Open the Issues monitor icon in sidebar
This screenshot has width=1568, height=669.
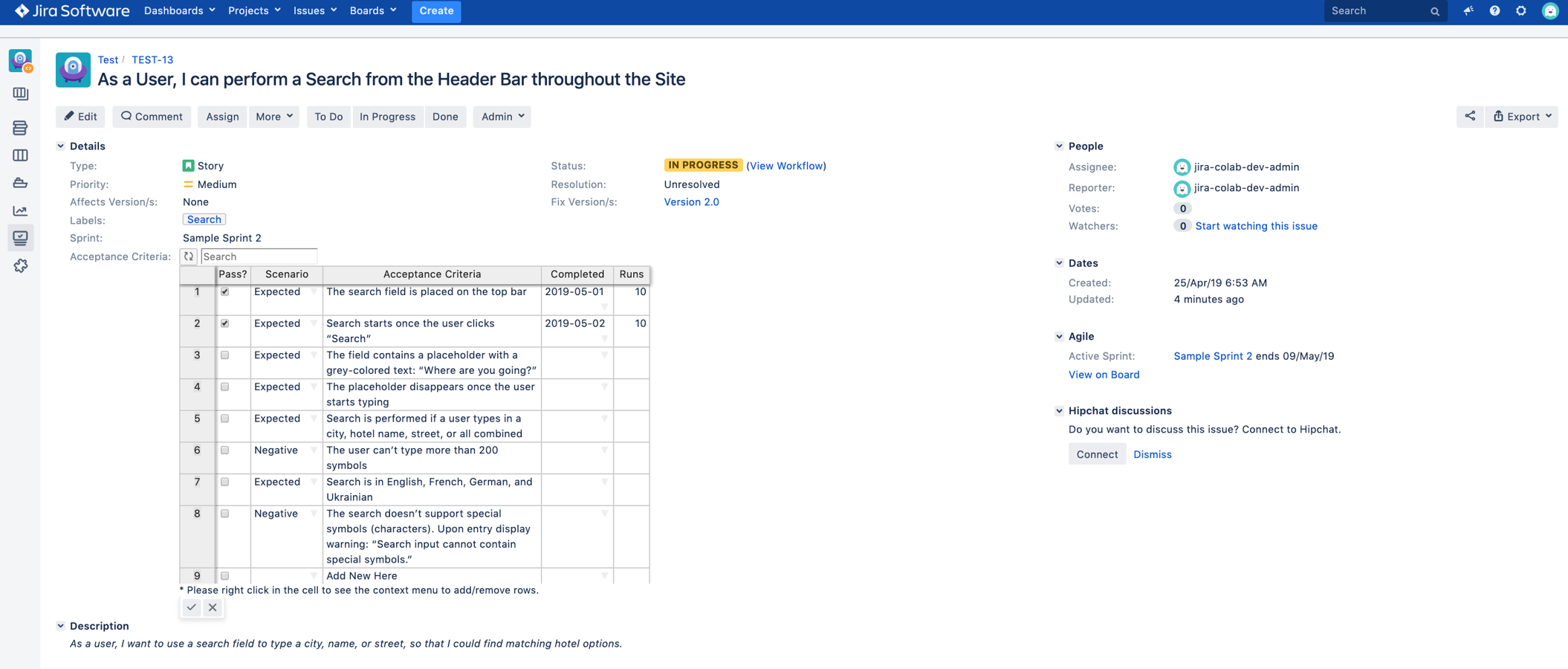[x=20, y=238]
